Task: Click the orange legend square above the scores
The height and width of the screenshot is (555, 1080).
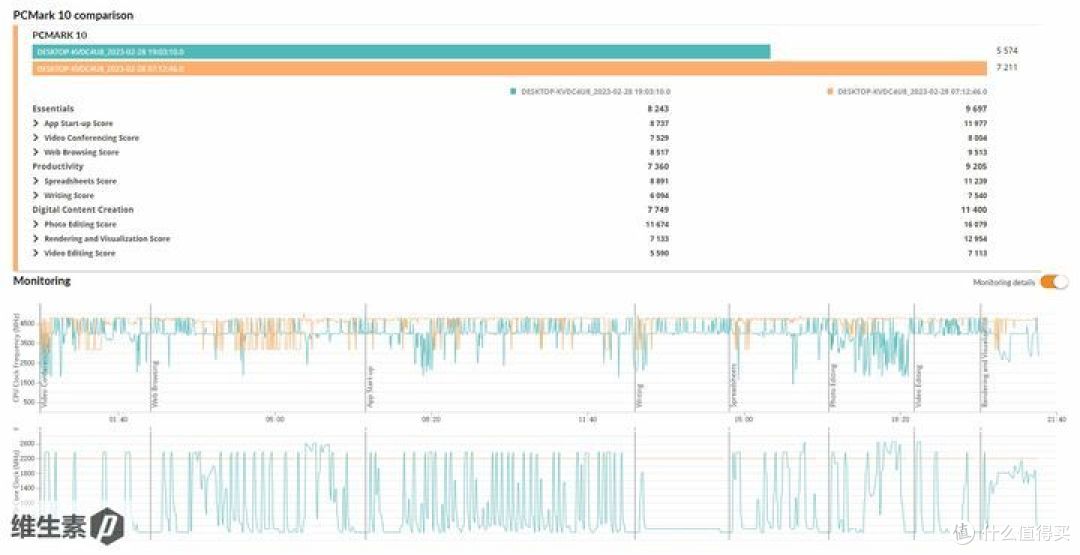Action: click(830, 91)
